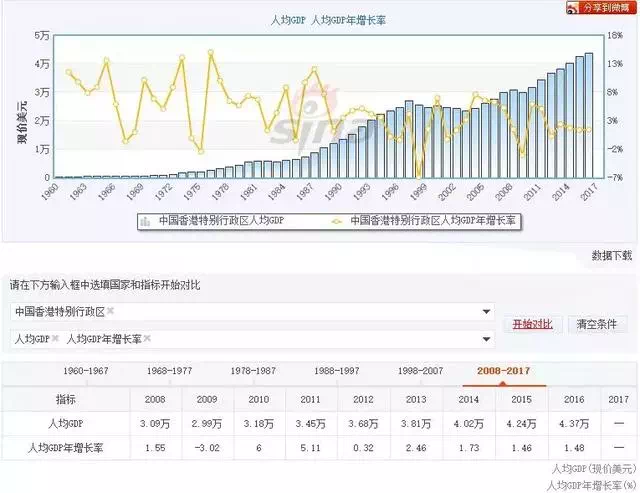
Task: Toggle legend entry 中国香港特别行政区人均GDP年增长率
Action: pos(433,221)
